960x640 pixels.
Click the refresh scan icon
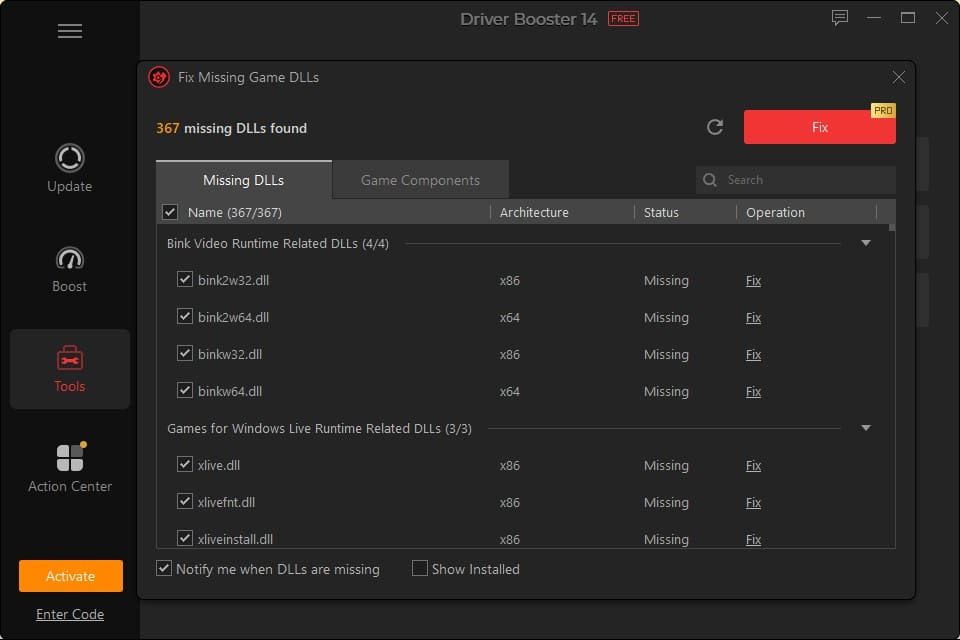(715, 127)
